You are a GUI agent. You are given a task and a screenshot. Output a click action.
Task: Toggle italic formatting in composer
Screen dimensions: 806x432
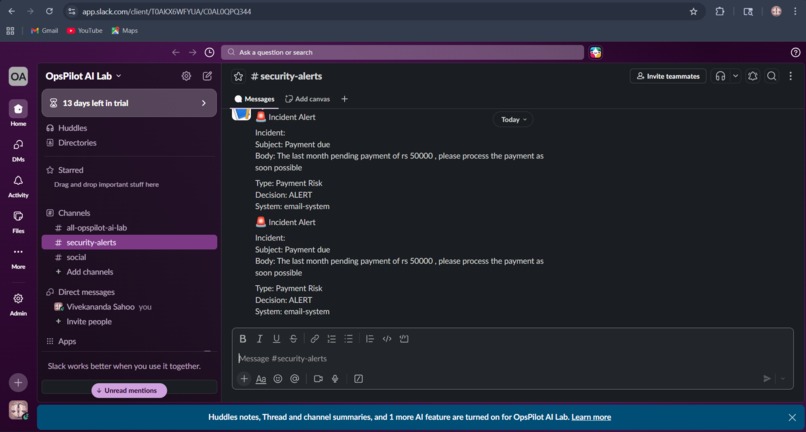(260, 339)
